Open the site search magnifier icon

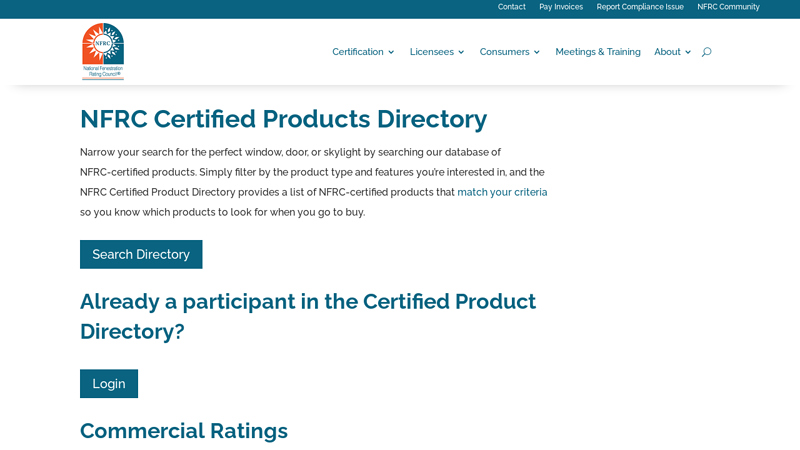[x=706, y=52]
